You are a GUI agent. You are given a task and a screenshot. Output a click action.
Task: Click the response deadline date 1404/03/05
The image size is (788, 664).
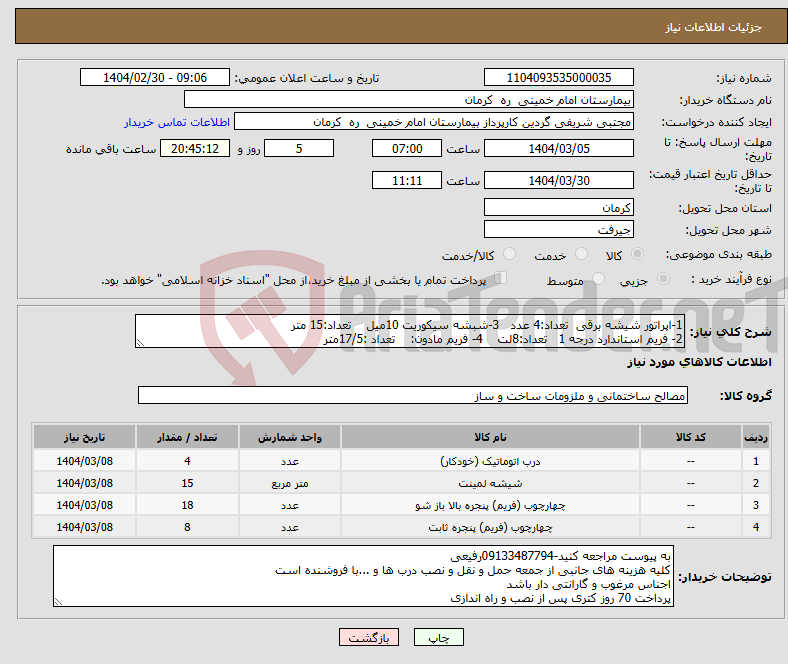pos(558,149)
